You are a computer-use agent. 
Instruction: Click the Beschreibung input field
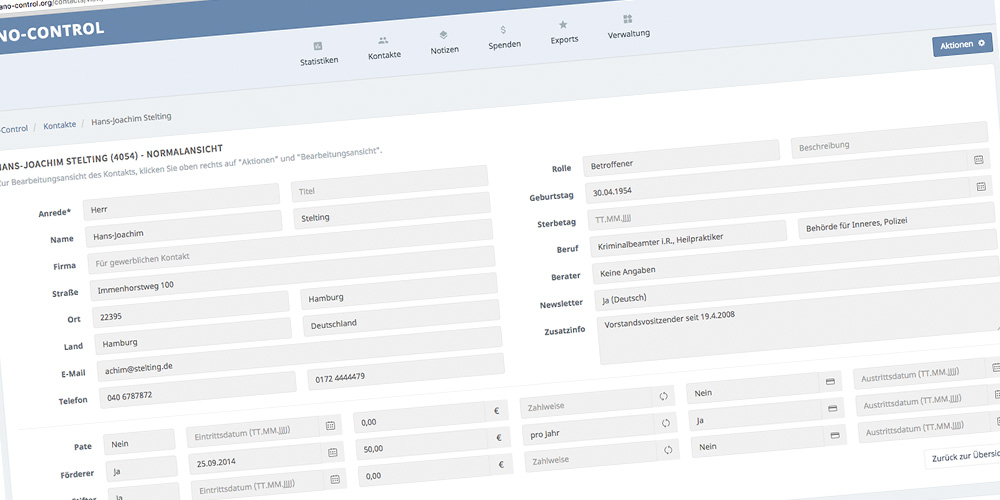pyautogui.click(x=889, y=139)
